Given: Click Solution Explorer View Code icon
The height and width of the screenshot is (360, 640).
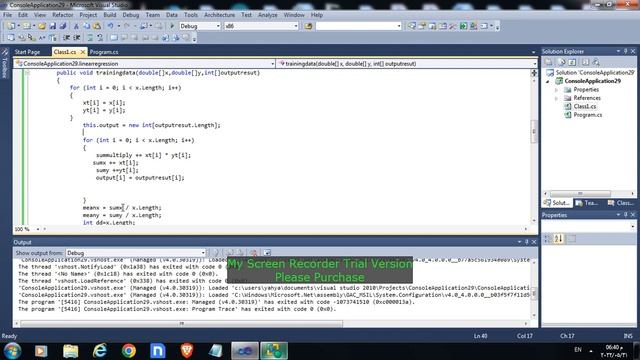Looking at the screenshot, I should [x=585, y=62].
